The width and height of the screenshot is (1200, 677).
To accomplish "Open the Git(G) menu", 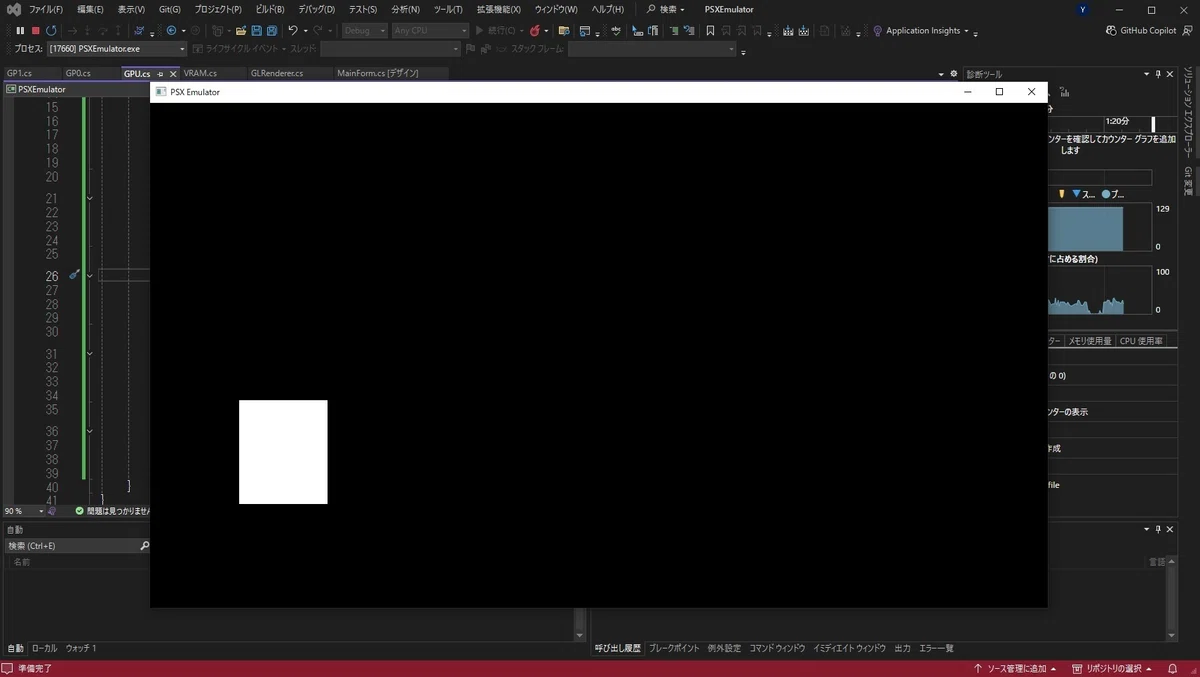I will point(170,9).
